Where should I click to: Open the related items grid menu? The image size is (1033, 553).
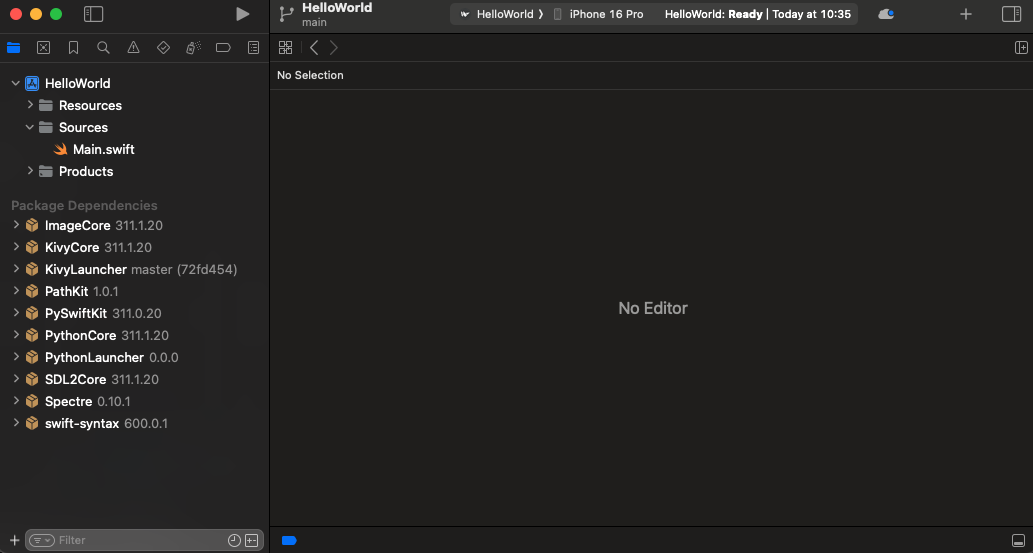(x=285, y=47)
